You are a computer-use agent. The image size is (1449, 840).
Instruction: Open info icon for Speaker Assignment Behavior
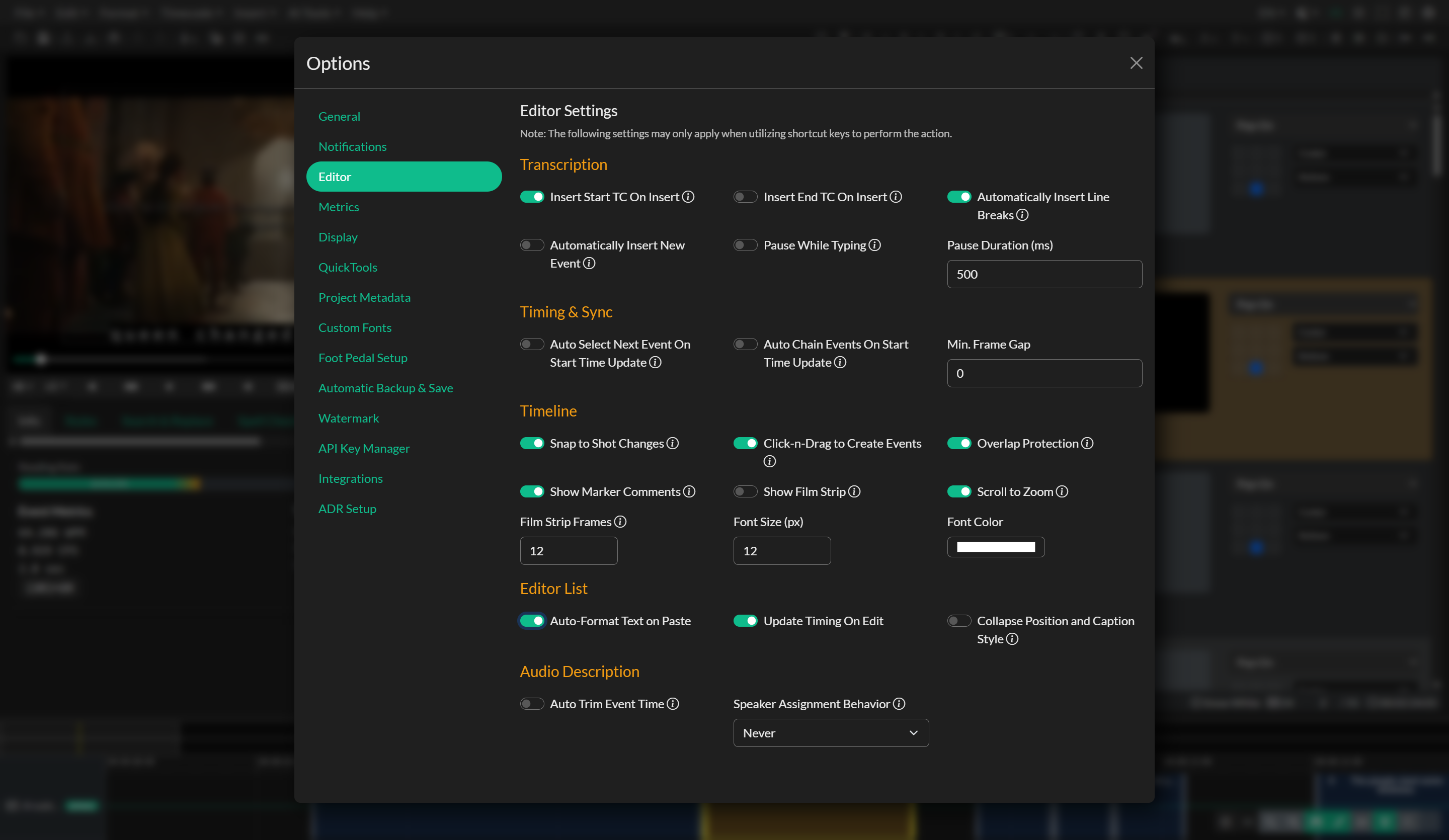point(899,704)
